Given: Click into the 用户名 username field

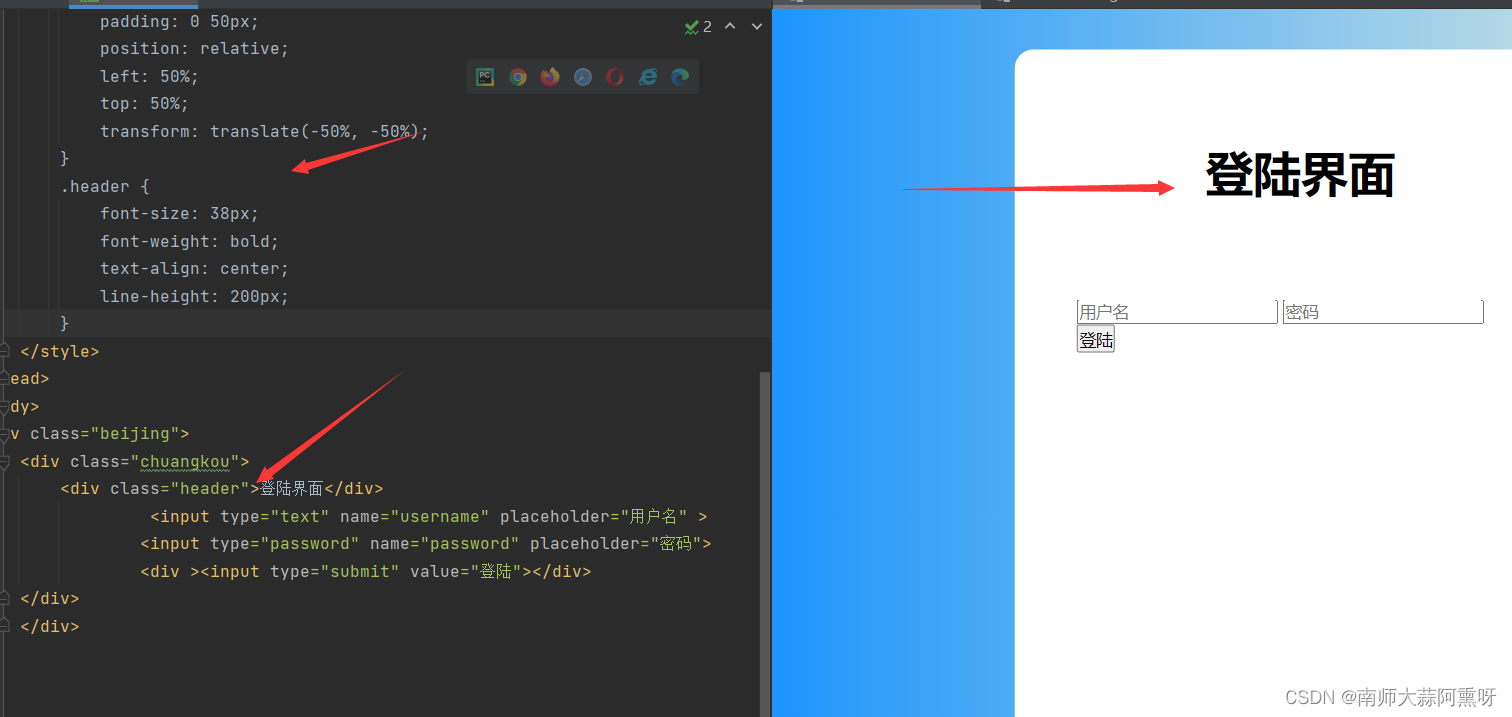Looking at the screenshot, I should tap(1177, 312).
